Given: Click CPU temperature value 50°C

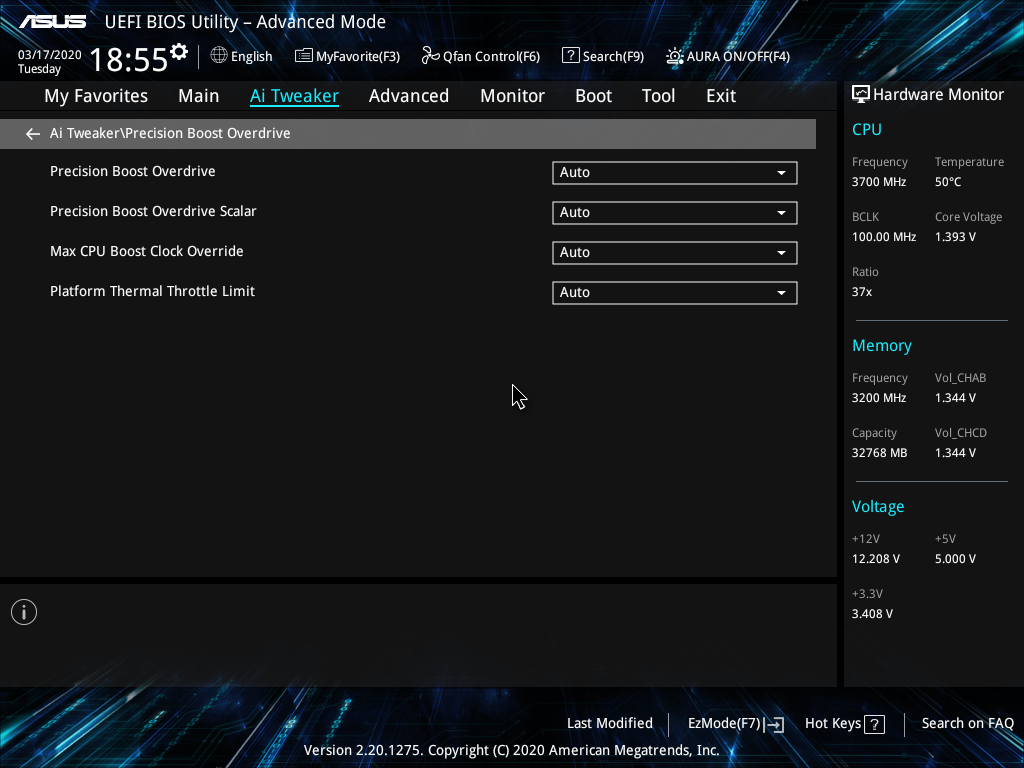Looking at the screenshot, I should tap(948, 182).
